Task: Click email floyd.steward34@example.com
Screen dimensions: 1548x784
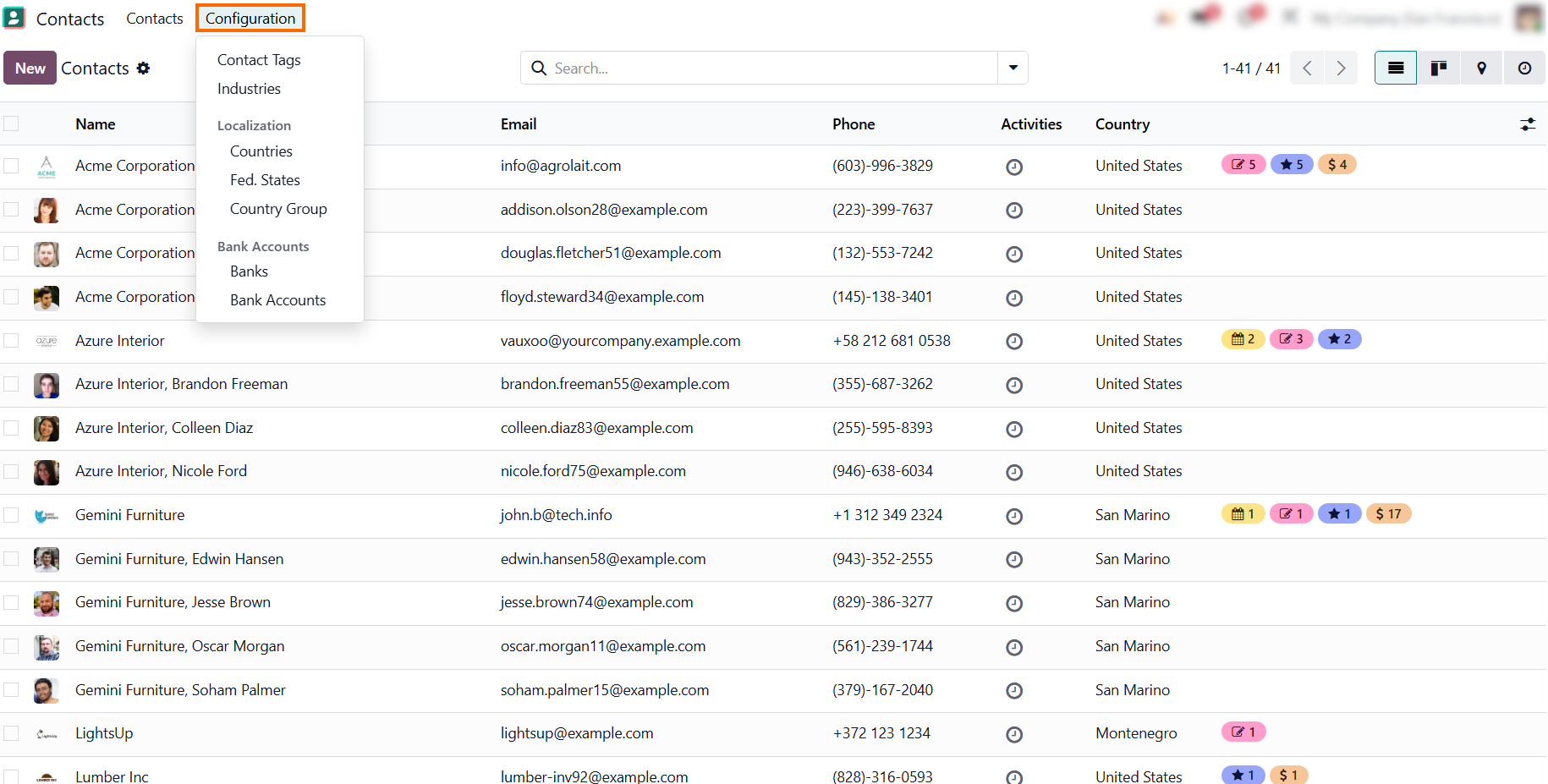Action: click(602, 297)
